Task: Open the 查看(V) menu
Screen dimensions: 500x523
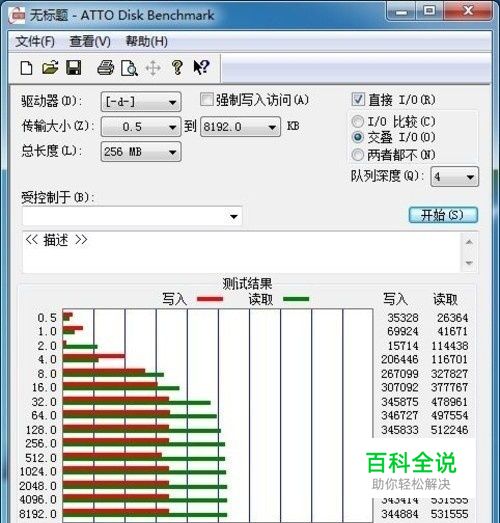Action: [x=90, y=42]
